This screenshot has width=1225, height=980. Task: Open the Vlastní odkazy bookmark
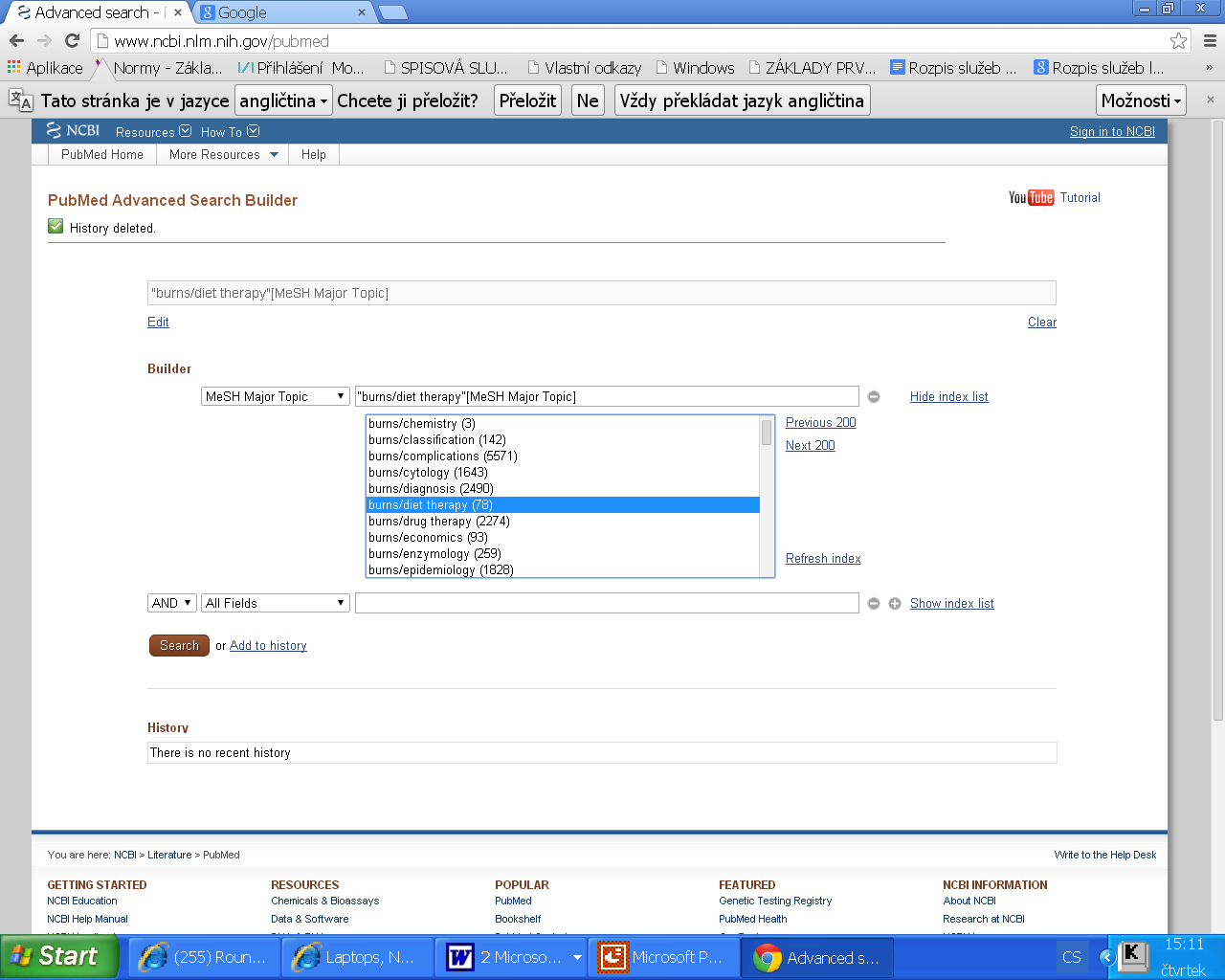pos(584,68)
